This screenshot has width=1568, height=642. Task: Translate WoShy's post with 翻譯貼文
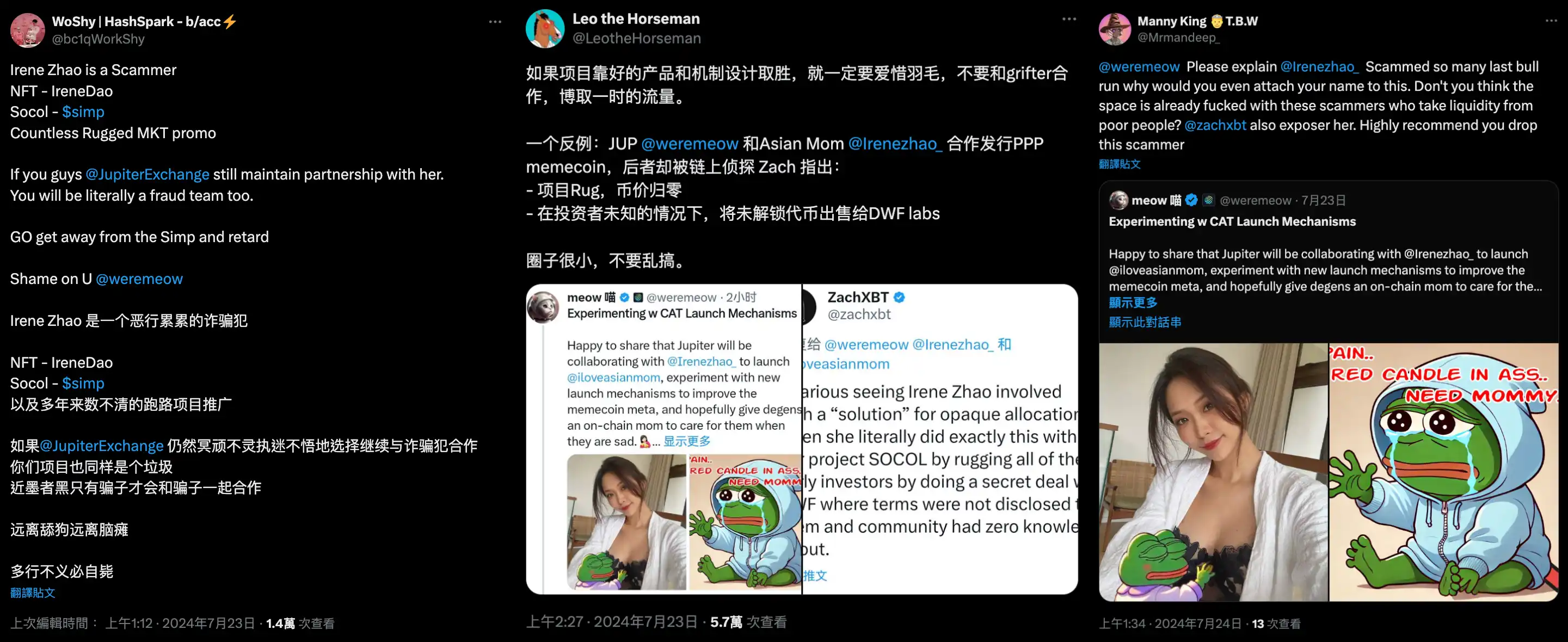click(x=33, y=592)
